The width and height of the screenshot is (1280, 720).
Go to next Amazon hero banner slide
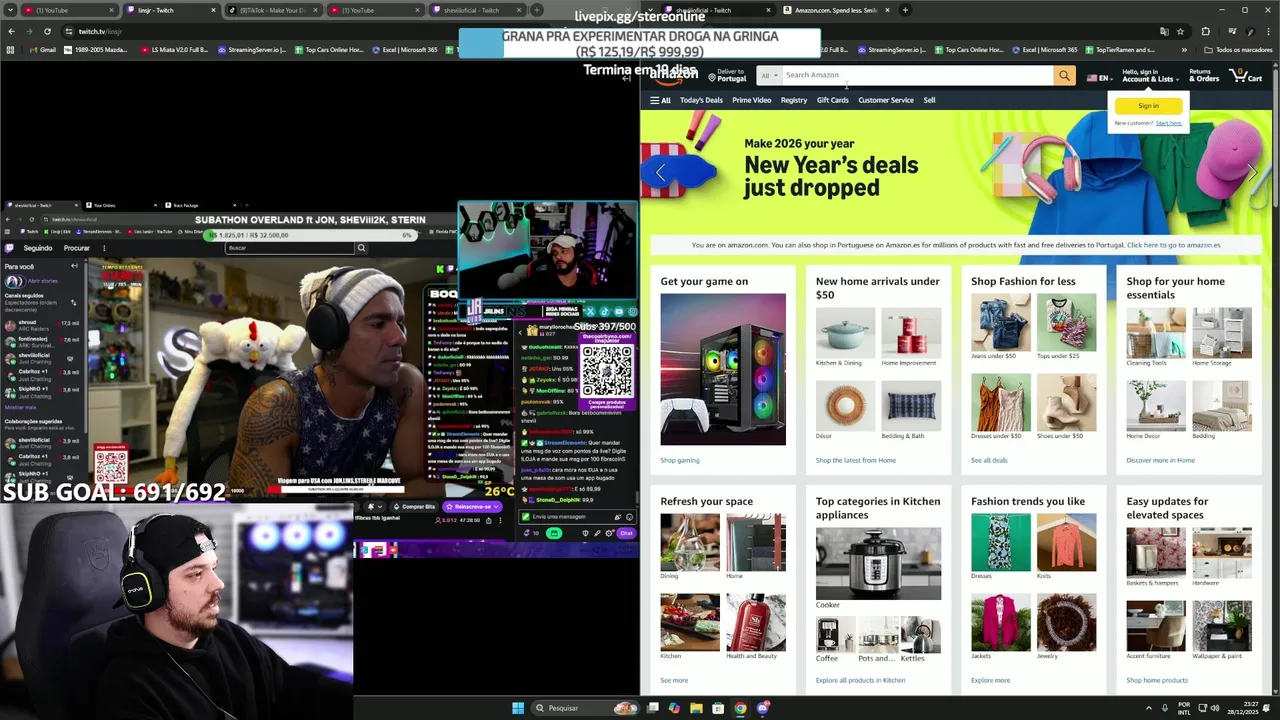tap(1251, 173)
